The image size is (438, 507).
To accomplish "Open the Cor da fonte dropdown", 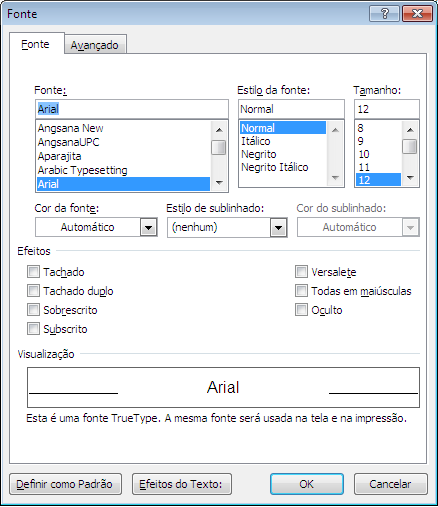I will 96,227.
